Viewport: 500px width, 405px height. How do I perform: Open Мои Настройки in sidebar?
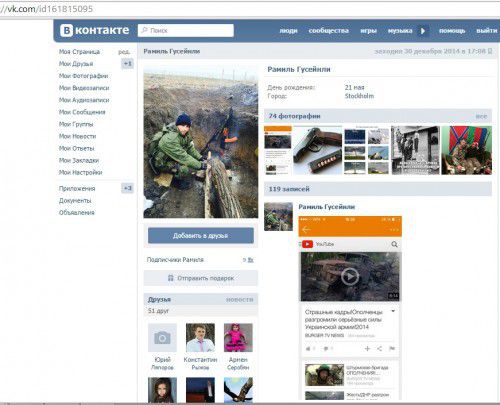point(80,172)
